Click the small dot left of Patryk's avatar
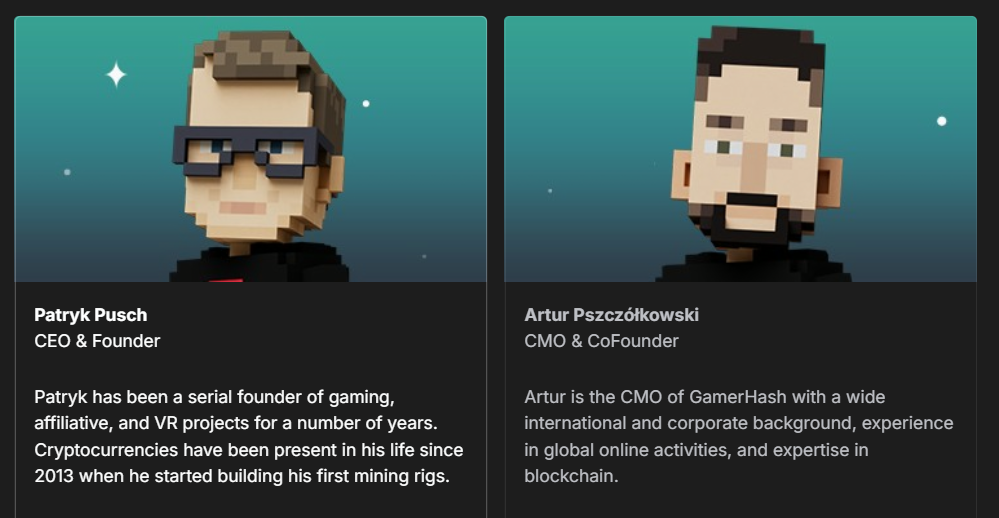Image resolution: width=999 pixels, height=518 pixels. [x=67, y=172]
